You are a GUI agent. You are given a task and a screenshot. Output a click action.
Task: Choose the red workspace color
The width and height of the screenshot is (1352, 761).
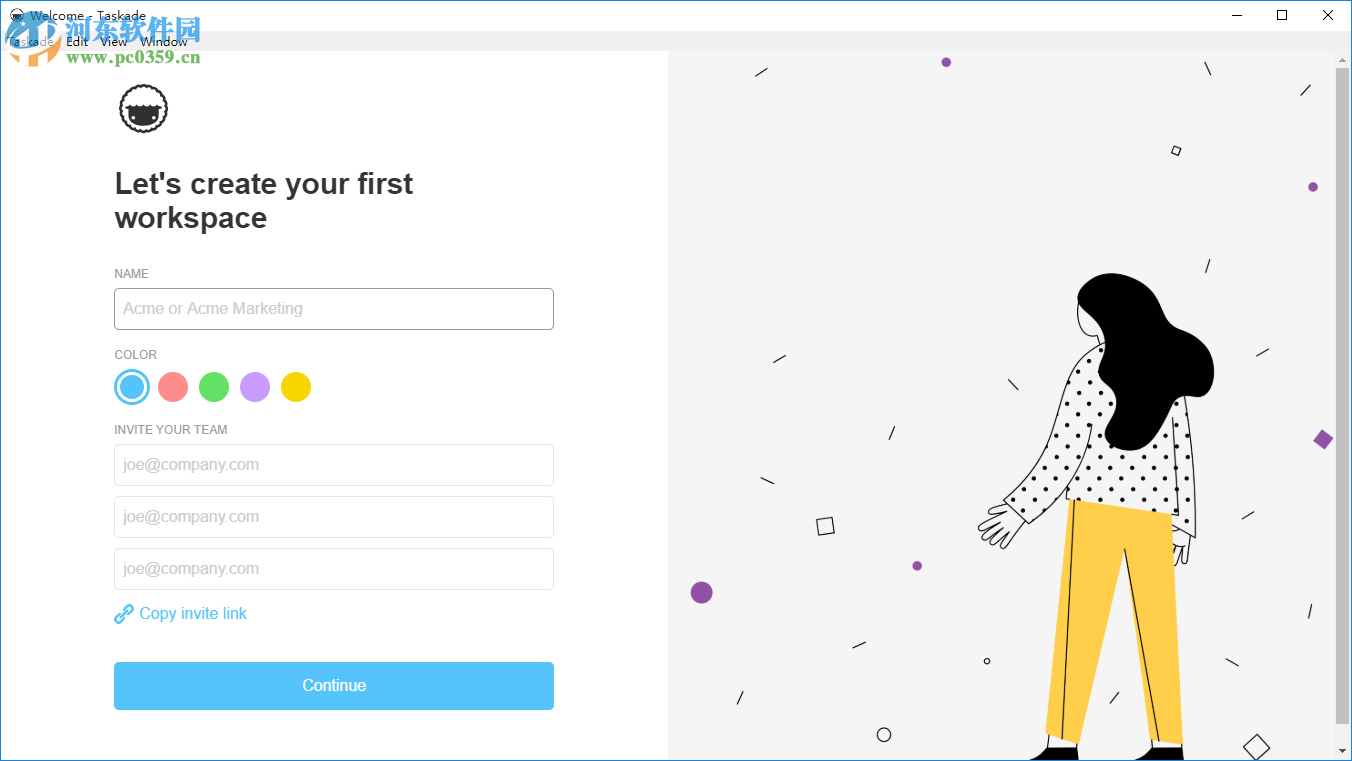[x=173, y=387]
